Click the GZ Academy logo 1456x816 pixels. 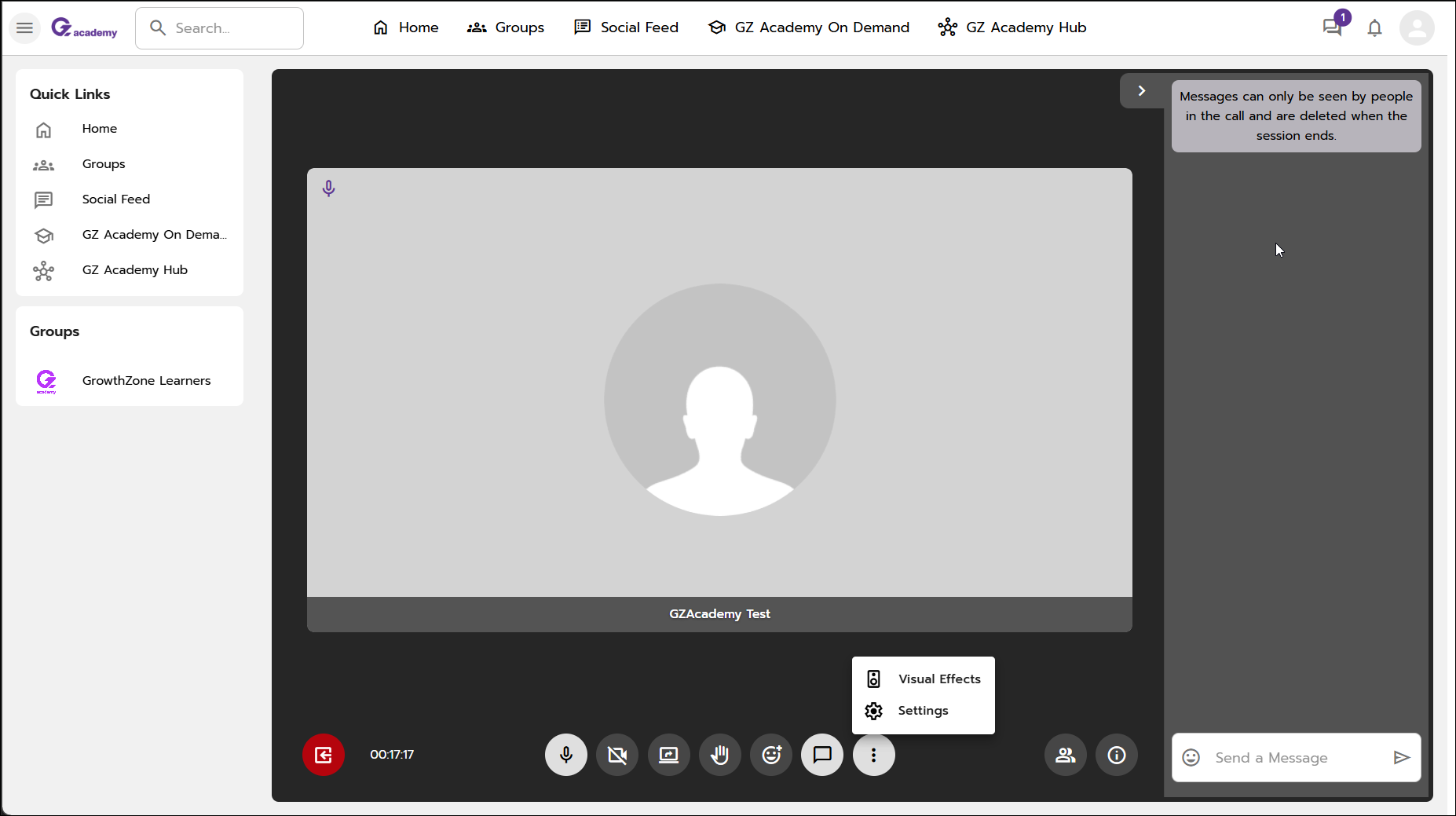coord(84,28)
